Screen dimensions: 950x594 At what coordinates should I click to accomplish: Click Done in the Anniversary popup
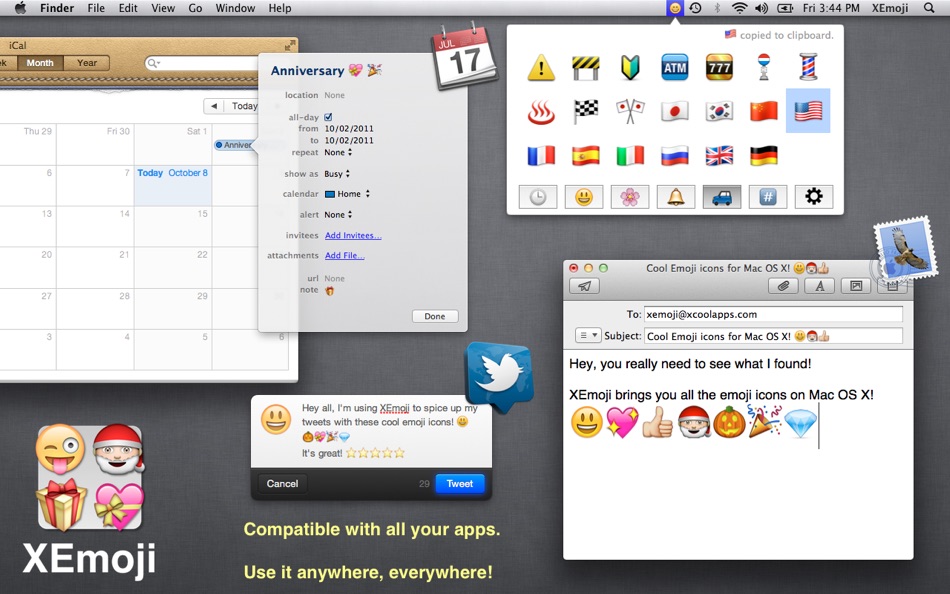(x=435, y=316)
